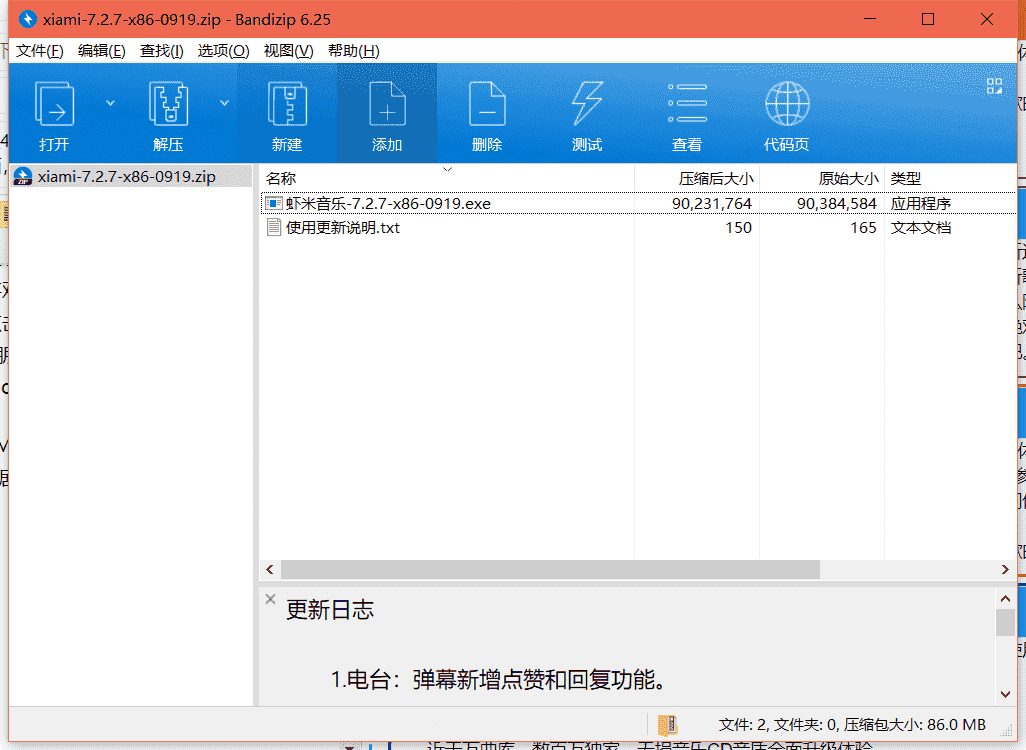Click the 更新日志 heading in preview
Screen dimensions: 1026x750
pos(330,610)
